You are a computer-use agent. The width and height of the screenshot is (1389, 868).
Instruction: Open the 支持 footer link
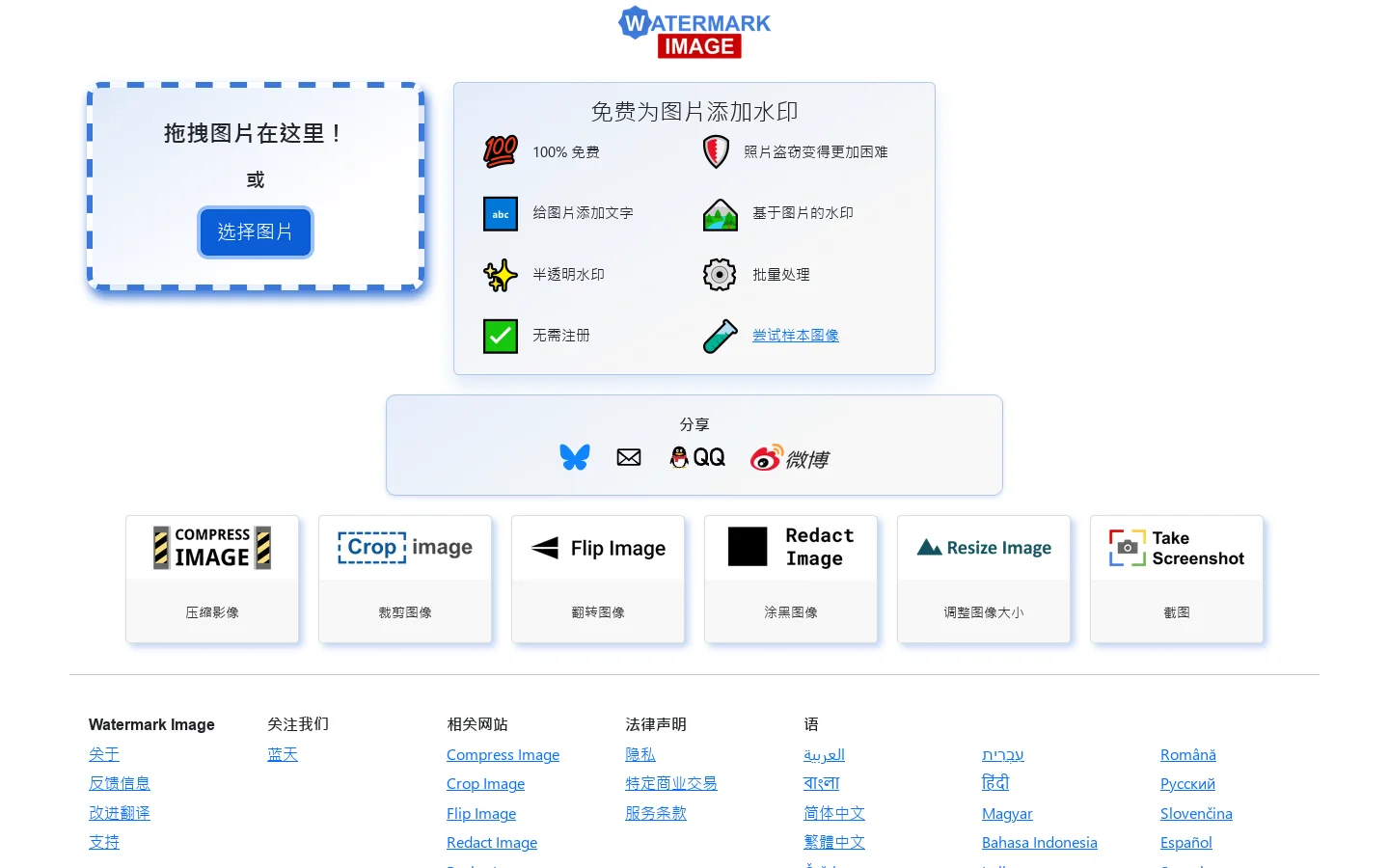[x=104, y=842]
